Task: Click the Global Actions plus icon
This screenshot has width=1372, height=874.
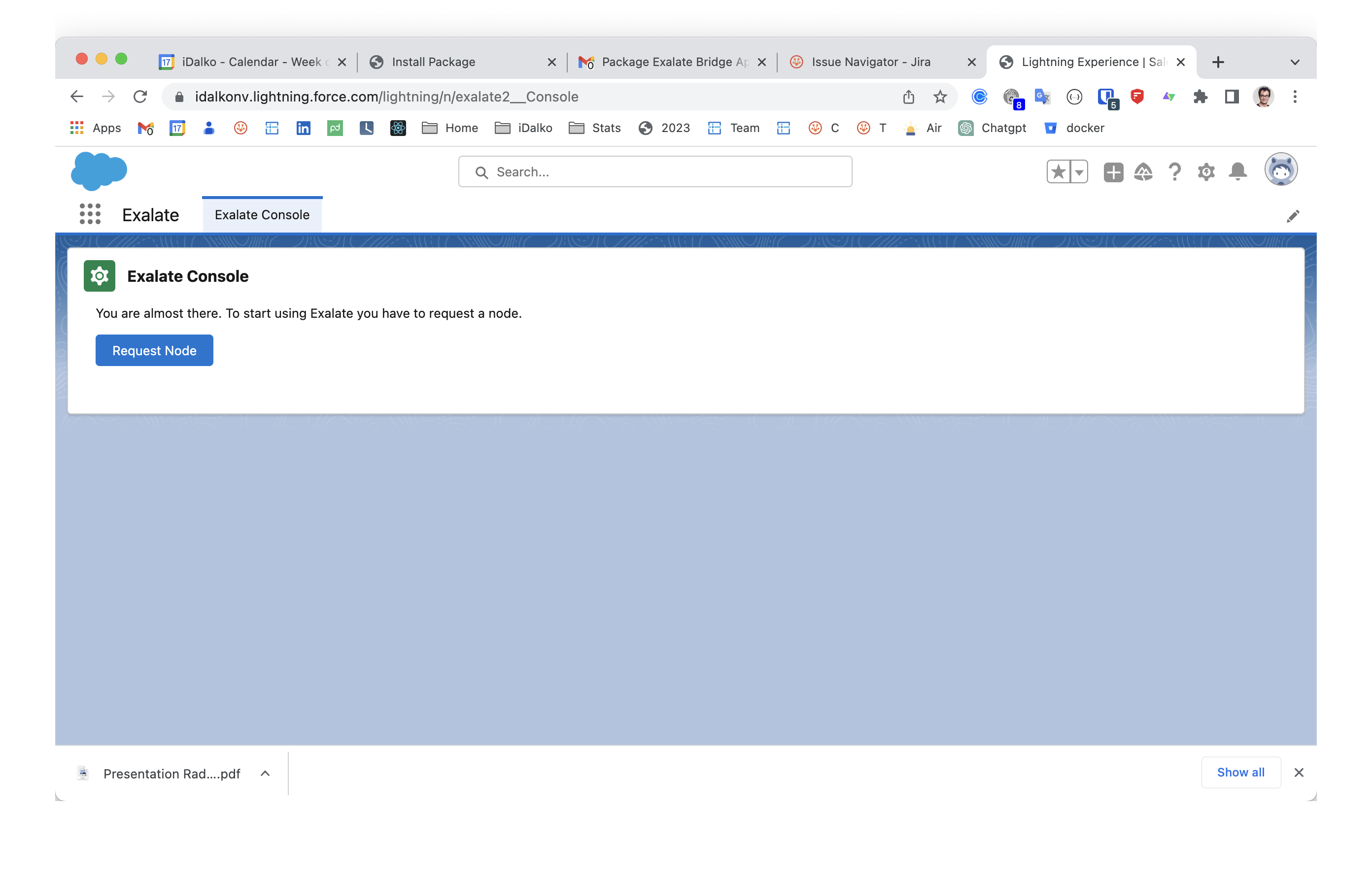Action: pyautogui.click(x=1113, y=171)
